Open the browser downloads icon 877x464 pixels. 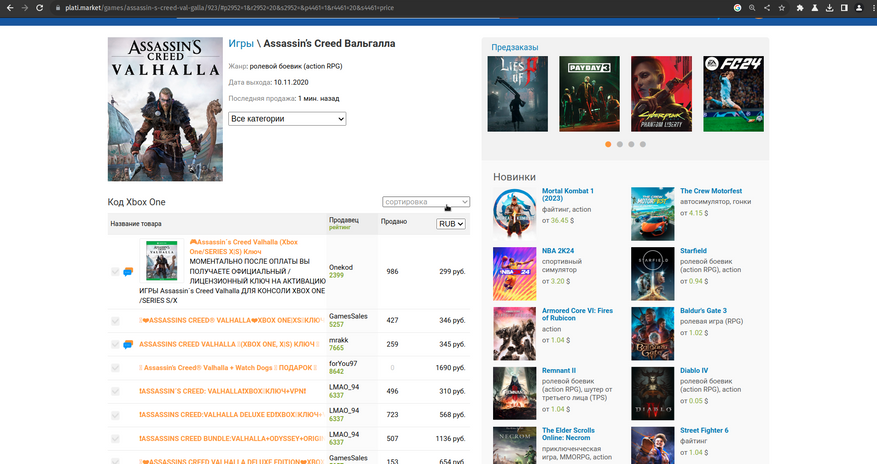(829, 8)
